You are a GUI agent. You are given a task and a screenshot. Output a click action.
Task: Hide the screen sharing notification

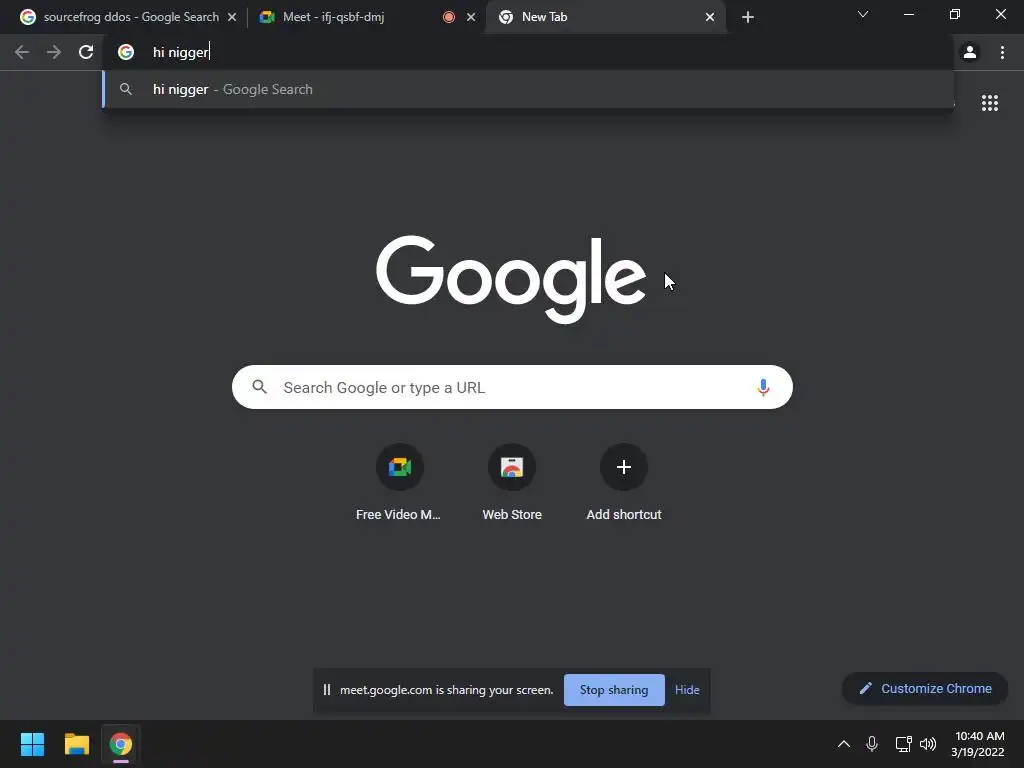tap(687, 690)
